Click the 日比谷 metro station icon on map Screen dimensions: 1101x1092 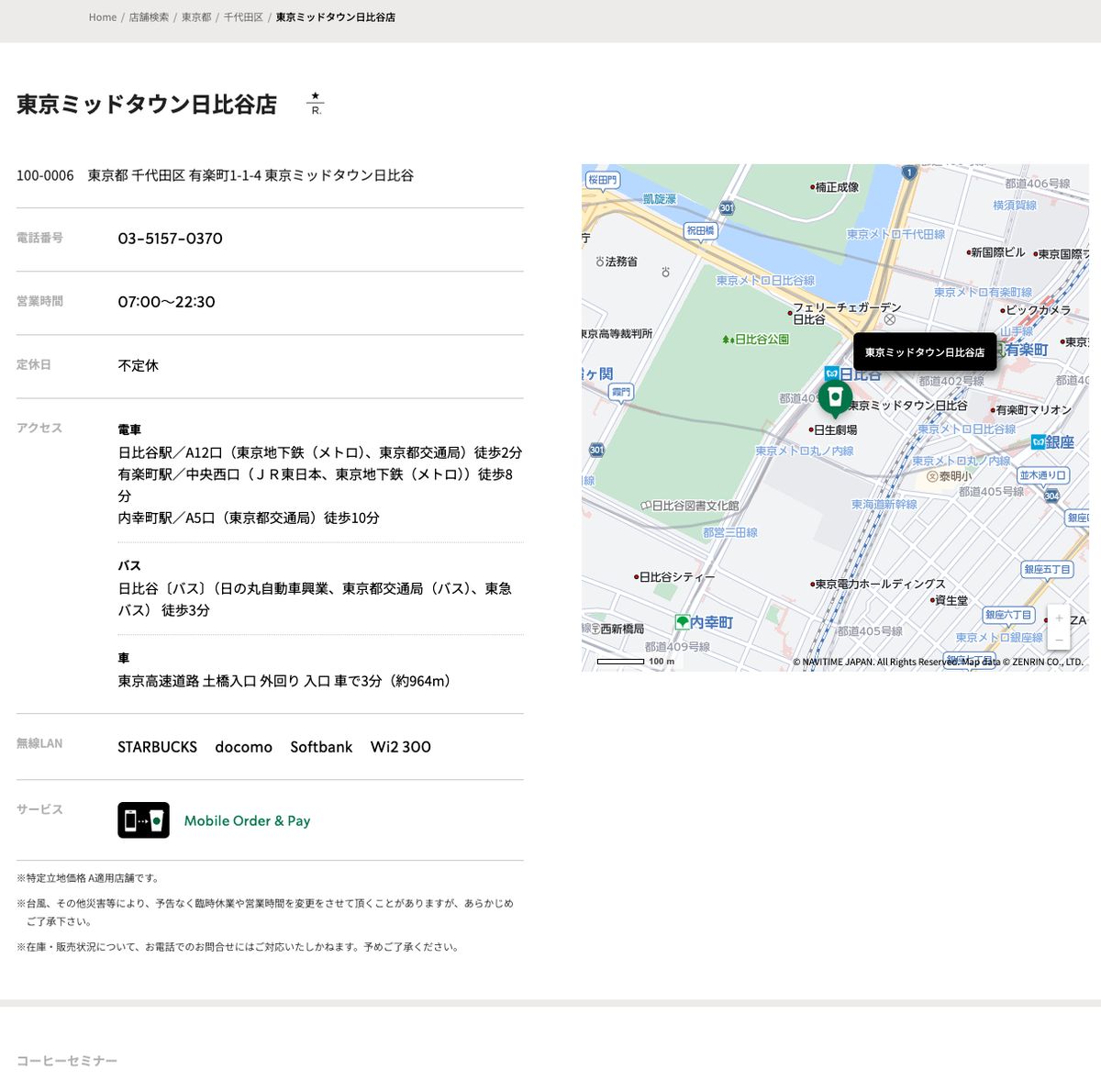coord(831,373)
